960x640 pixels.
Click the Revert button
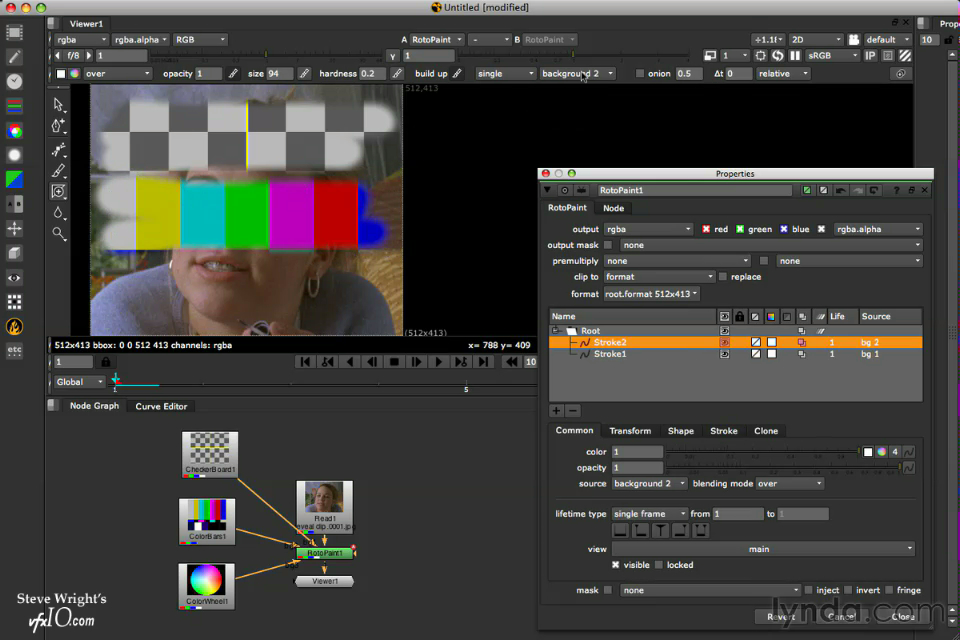coord(781,617)
